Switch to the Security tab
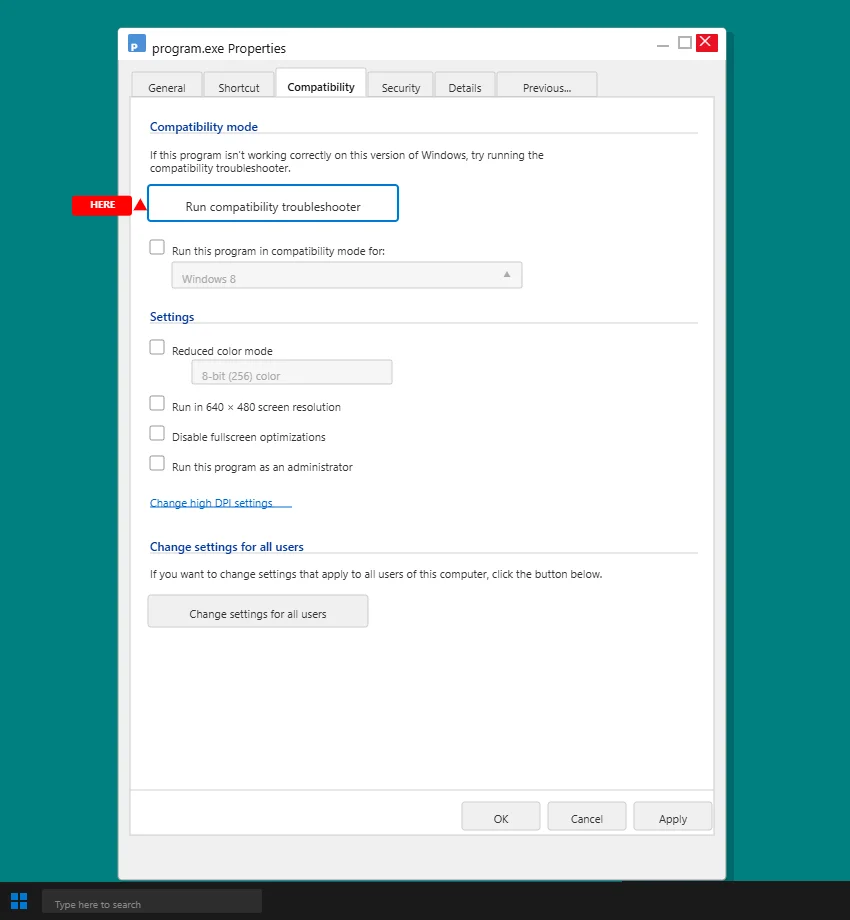Screen dimensions: 850x920 coord(400,87)
